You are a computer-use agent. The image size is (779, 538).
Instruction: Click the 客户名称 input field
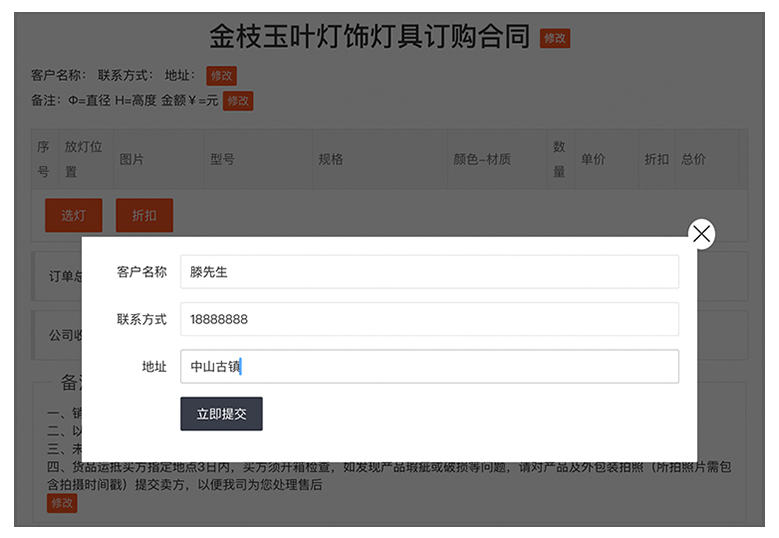click(429, 272)
